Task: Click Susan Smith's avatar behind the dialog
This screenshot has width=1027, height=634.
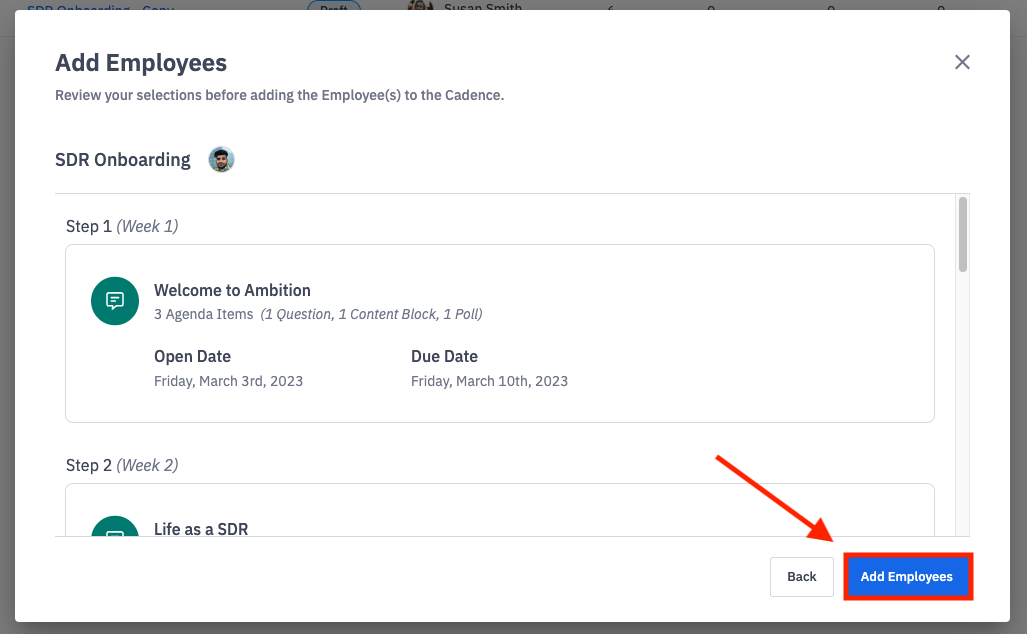Action: [420, 6]
